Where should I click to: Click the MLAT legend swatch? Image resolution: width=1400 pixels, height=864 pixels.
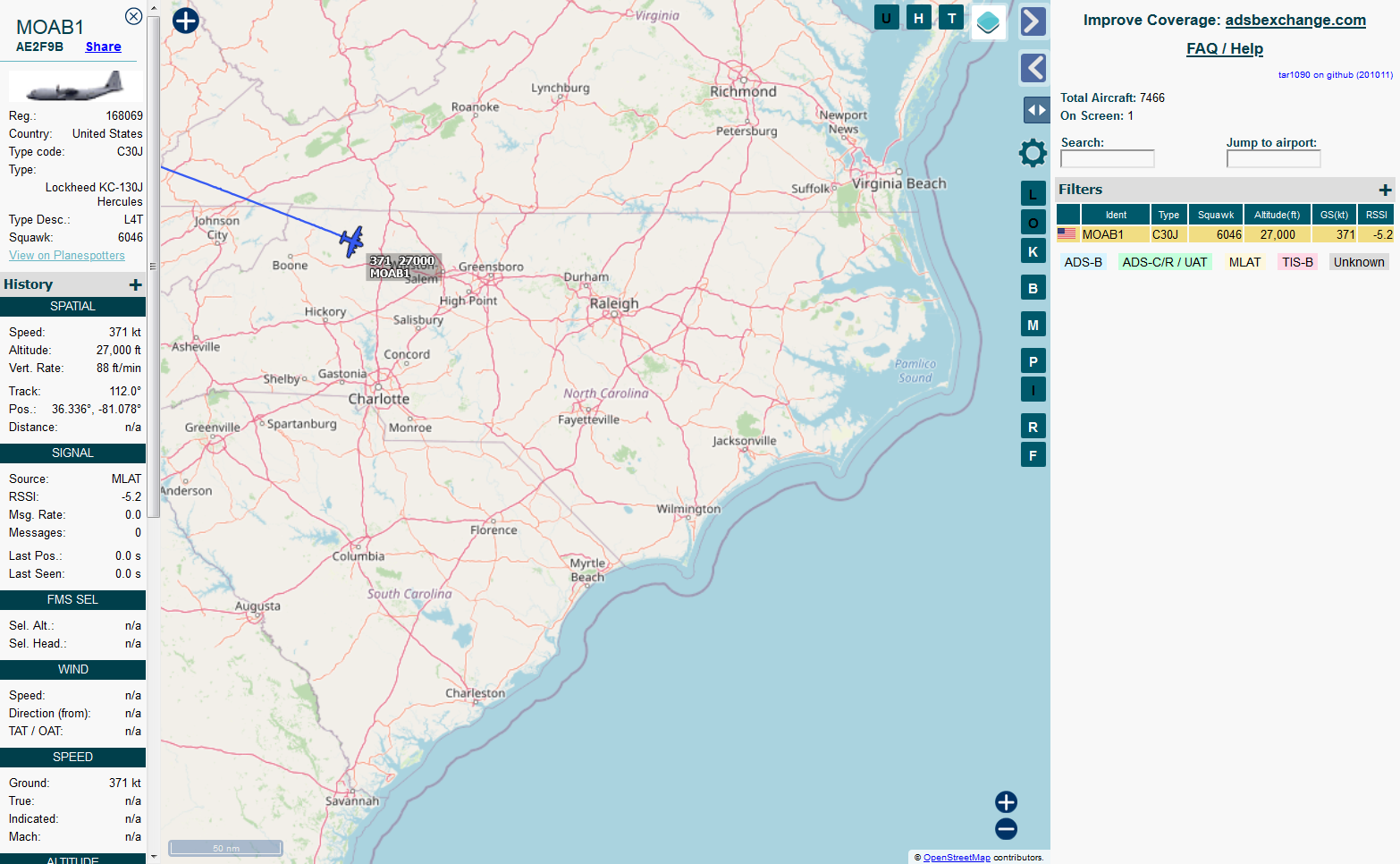[x=1244, y=262]
